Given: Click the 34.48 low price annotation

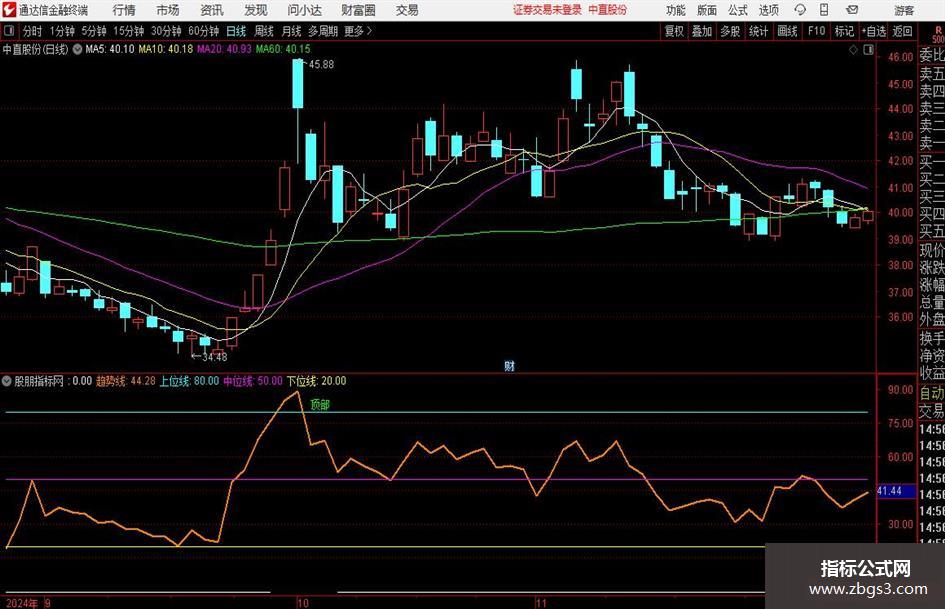Looking at the screenshot, I should tap(215, 357).
